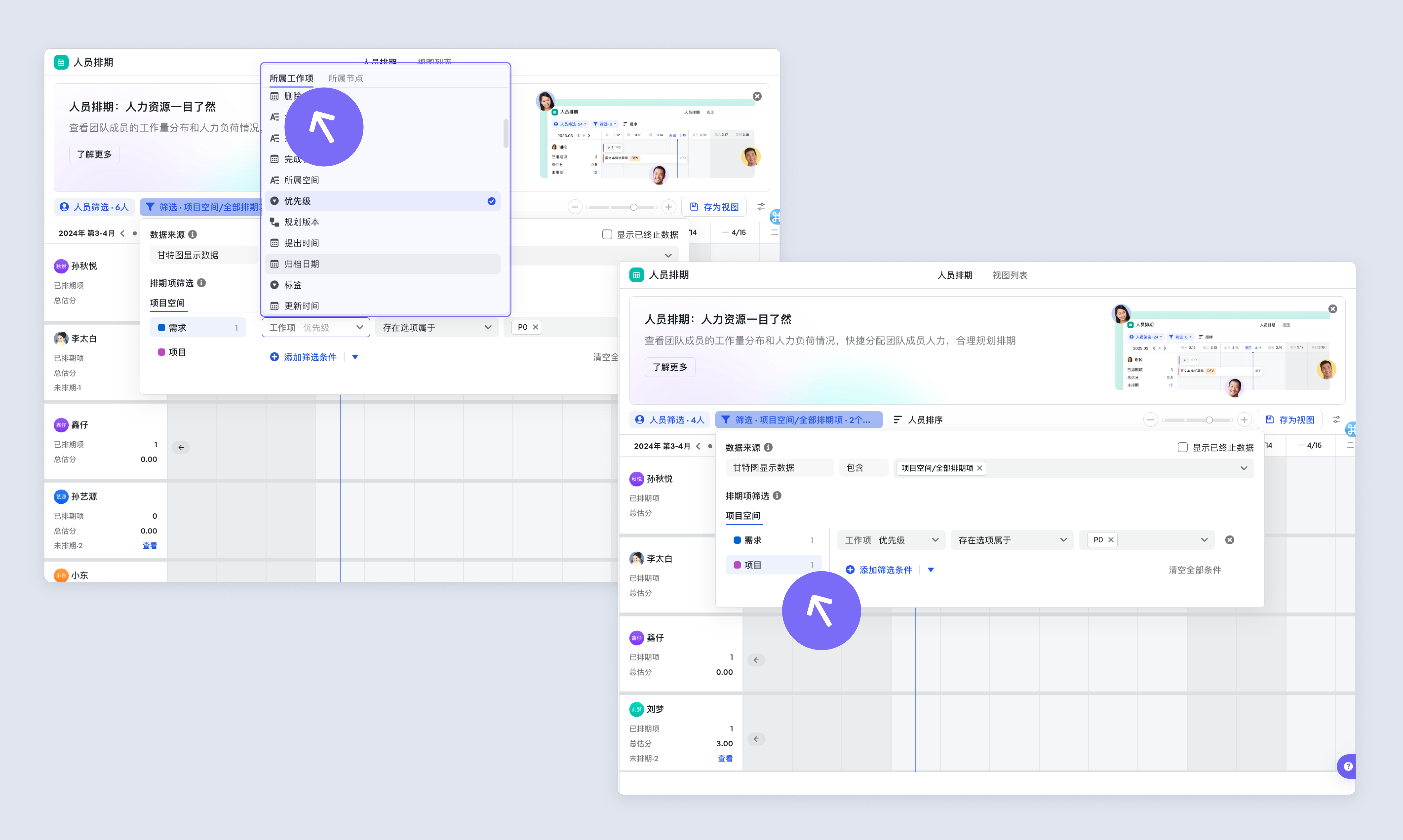
Task: Jump to today dot in back window date header
Action: (x=135, y=233)
